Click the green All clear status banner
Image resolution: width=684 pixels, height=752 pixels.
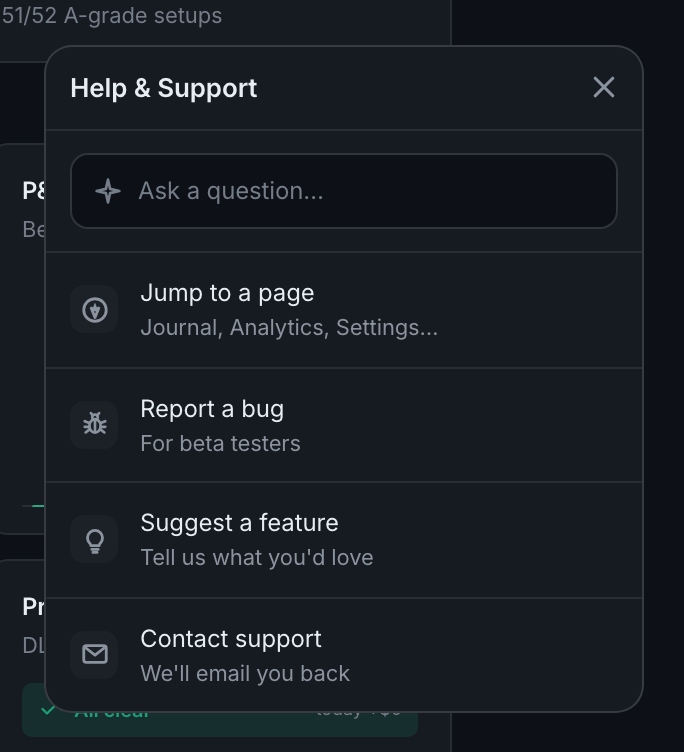[x=220, y=710]
